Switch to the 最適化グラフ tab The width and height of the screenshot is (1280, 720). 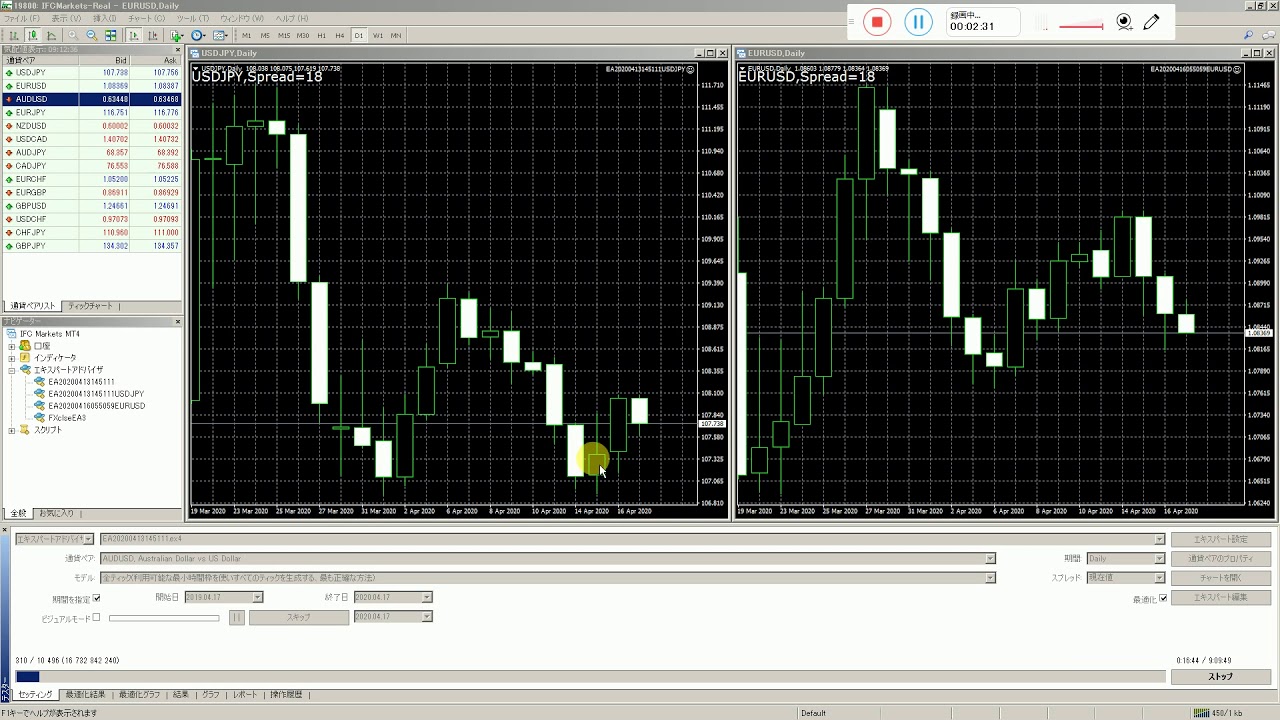tap(139, 694)
